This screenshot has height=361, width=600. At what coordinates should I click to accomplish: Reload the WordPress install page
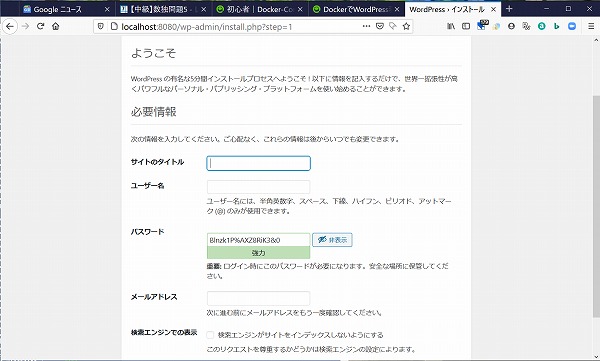41,26
